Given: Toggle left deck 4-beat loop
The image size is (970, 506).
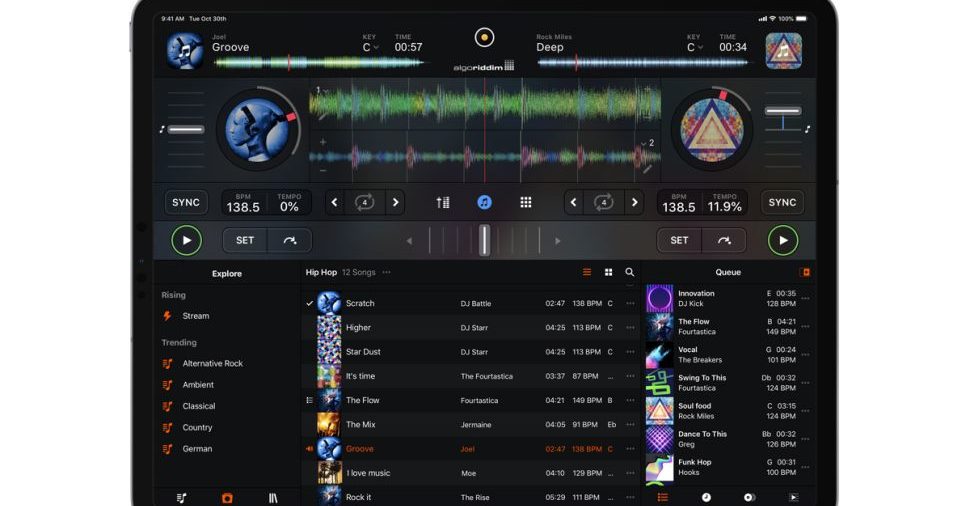Looking at the screenshot, I should (364, 202).
